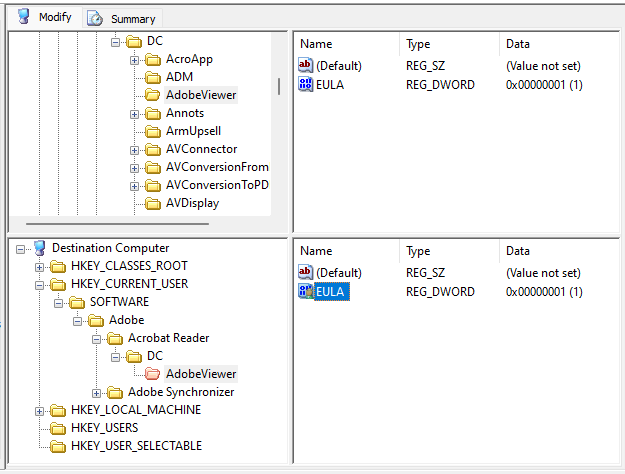Expand the AcroApp folder
625x474 pixels.
click(134, 60)
